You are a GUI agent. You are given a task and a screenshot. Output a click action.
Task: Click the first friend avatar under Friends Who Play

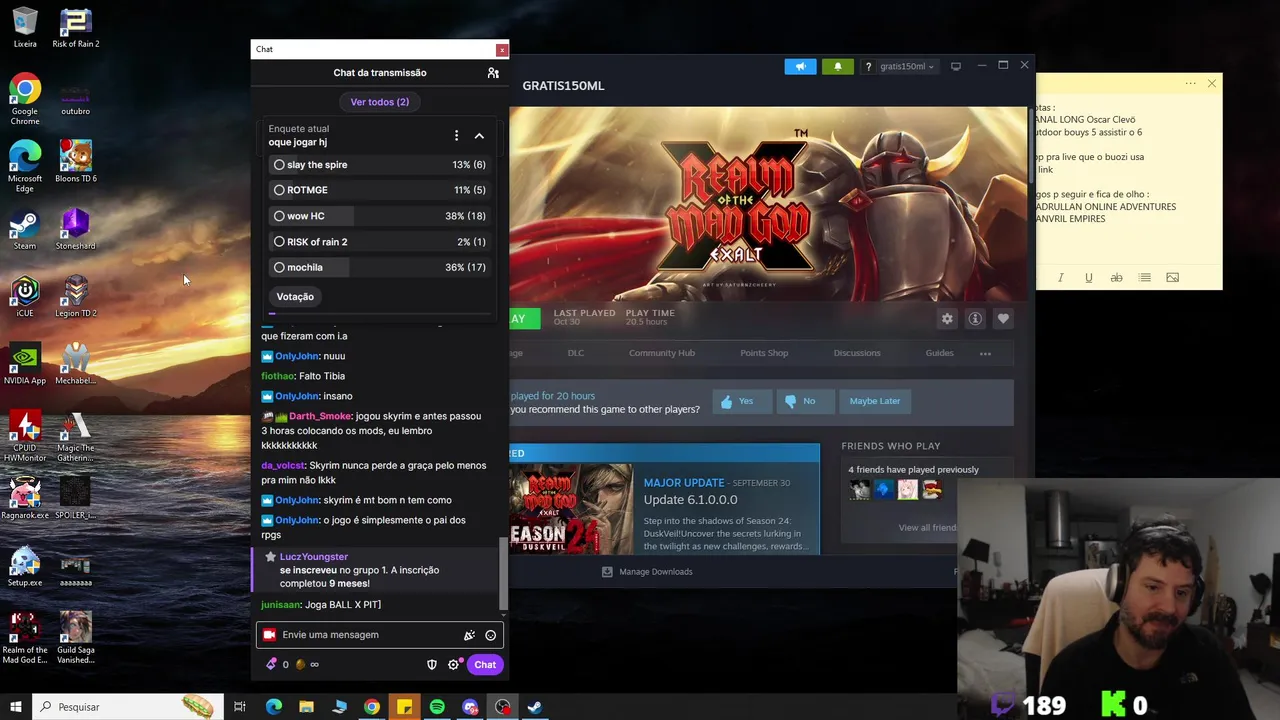click(860, 490)
